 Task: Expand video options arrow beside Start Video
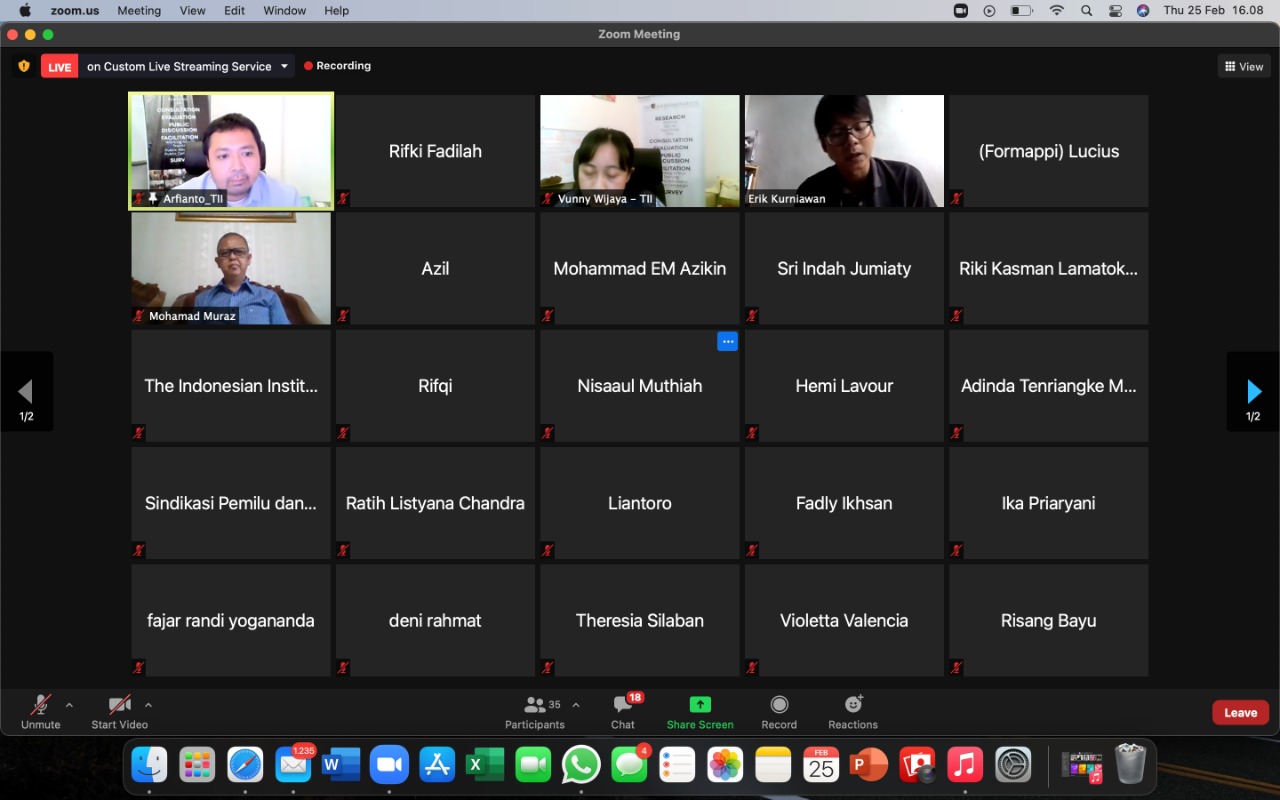[148, 705]
